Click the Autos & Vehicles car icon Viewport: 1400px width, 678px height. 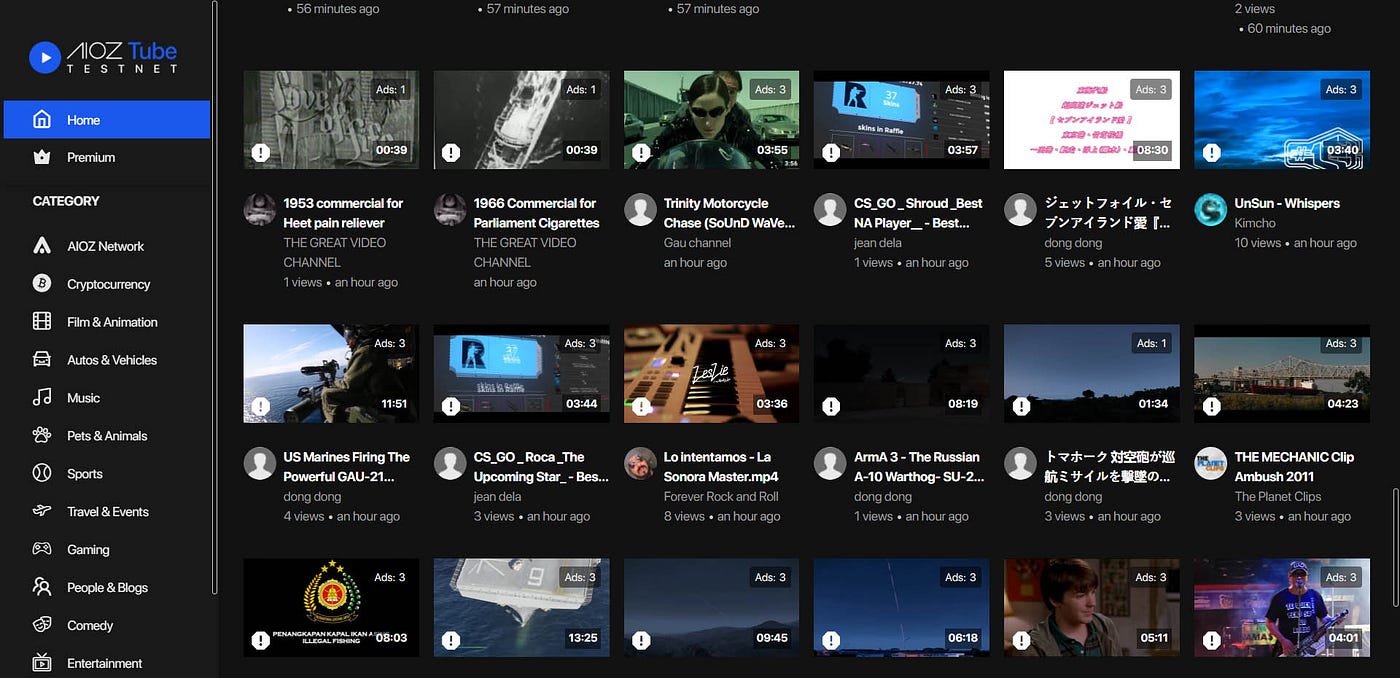tap(42, 359)
